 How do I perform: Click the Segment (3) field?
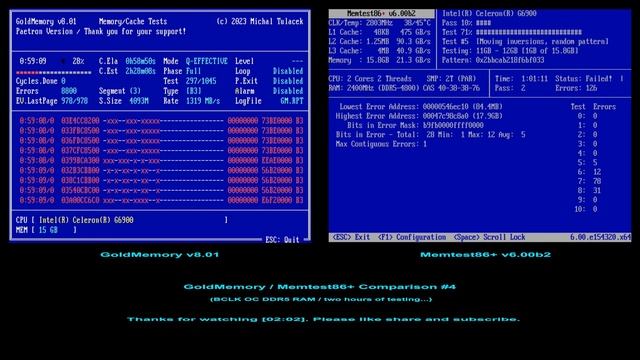coord(120,91)
